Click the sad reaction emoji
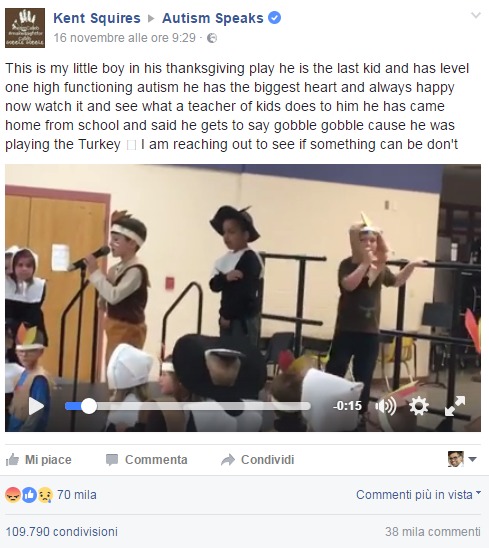 [45, 495]
